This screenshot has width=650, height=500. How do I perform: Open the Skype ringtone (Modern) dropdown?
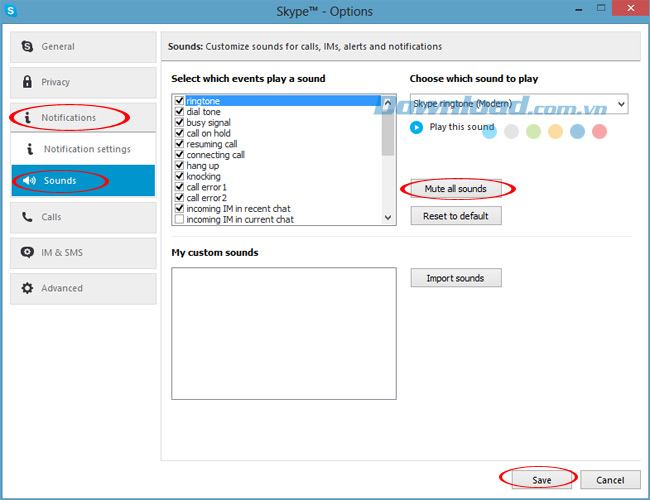click(x=519, y=104)
